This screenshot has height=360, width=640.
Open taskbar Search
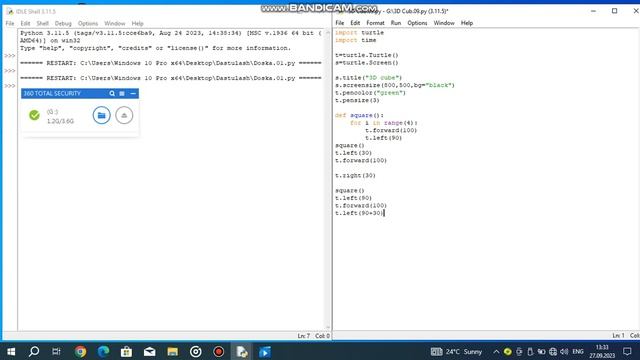click(x=34, y=351)
